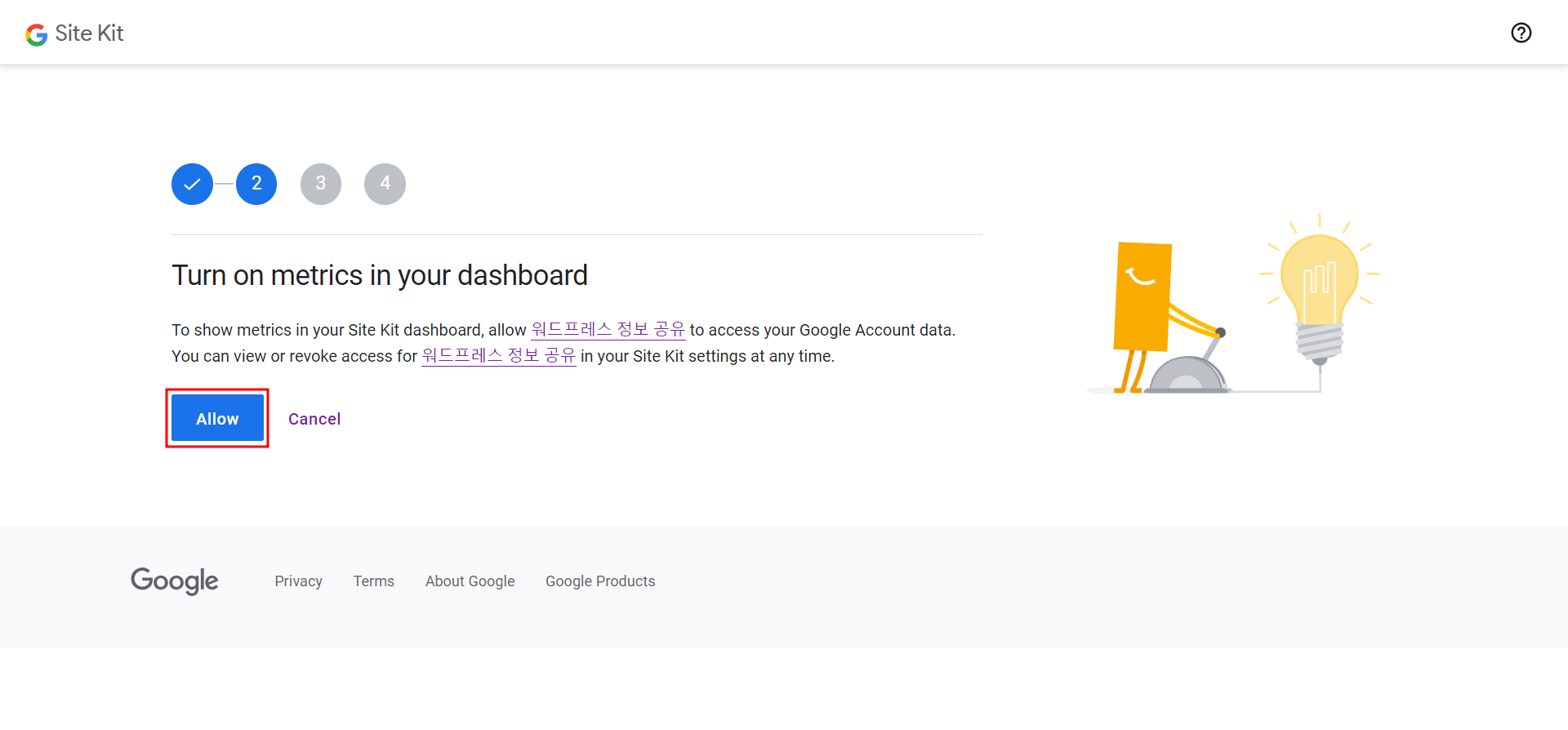This screenshot has height=730, width=1568.
Task: Click the completed step checkmark circle
Action: click(192, 184)
